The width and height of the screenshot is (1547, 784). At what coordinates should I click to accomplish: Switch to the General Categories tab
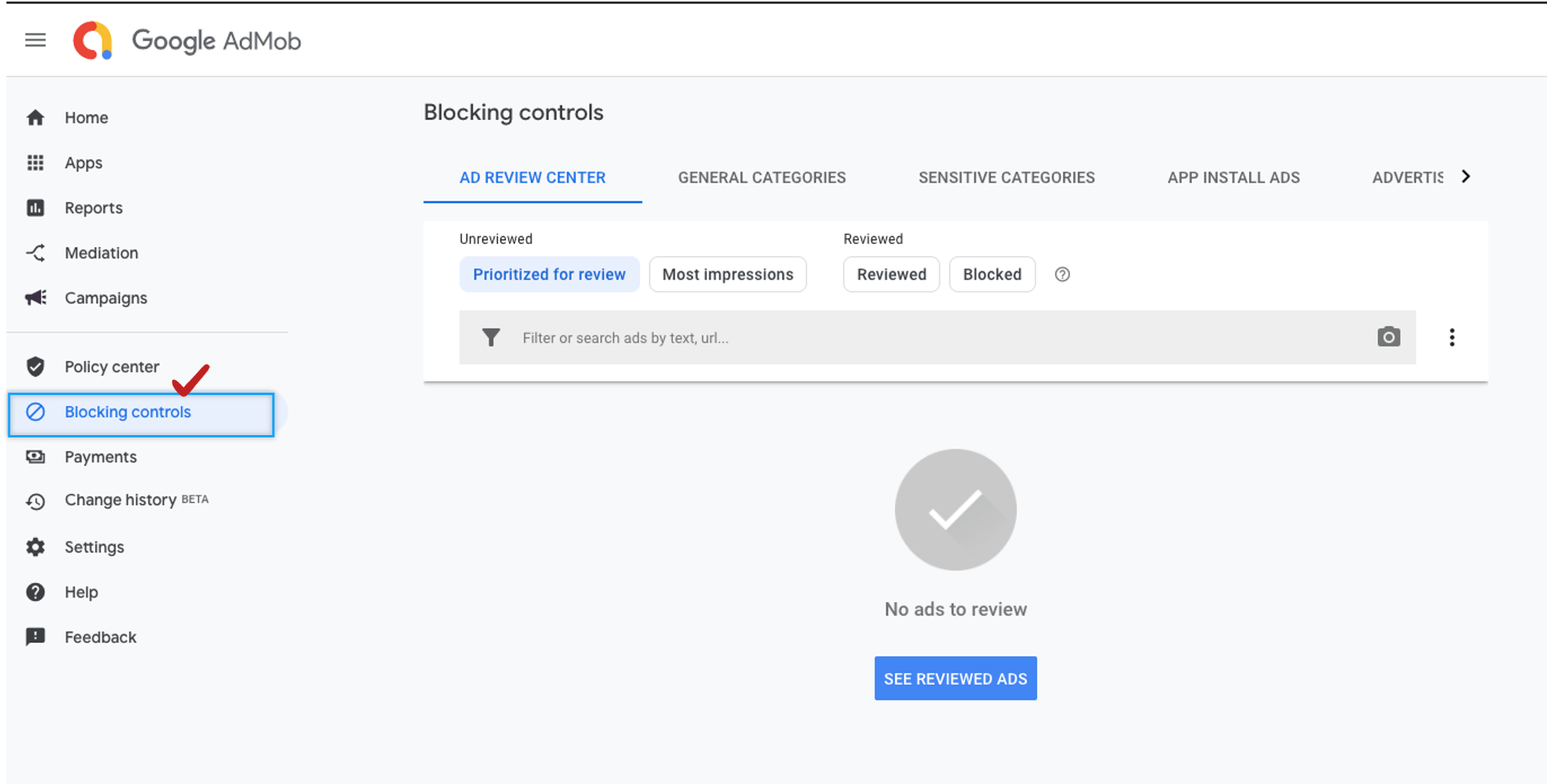(761, 178)
